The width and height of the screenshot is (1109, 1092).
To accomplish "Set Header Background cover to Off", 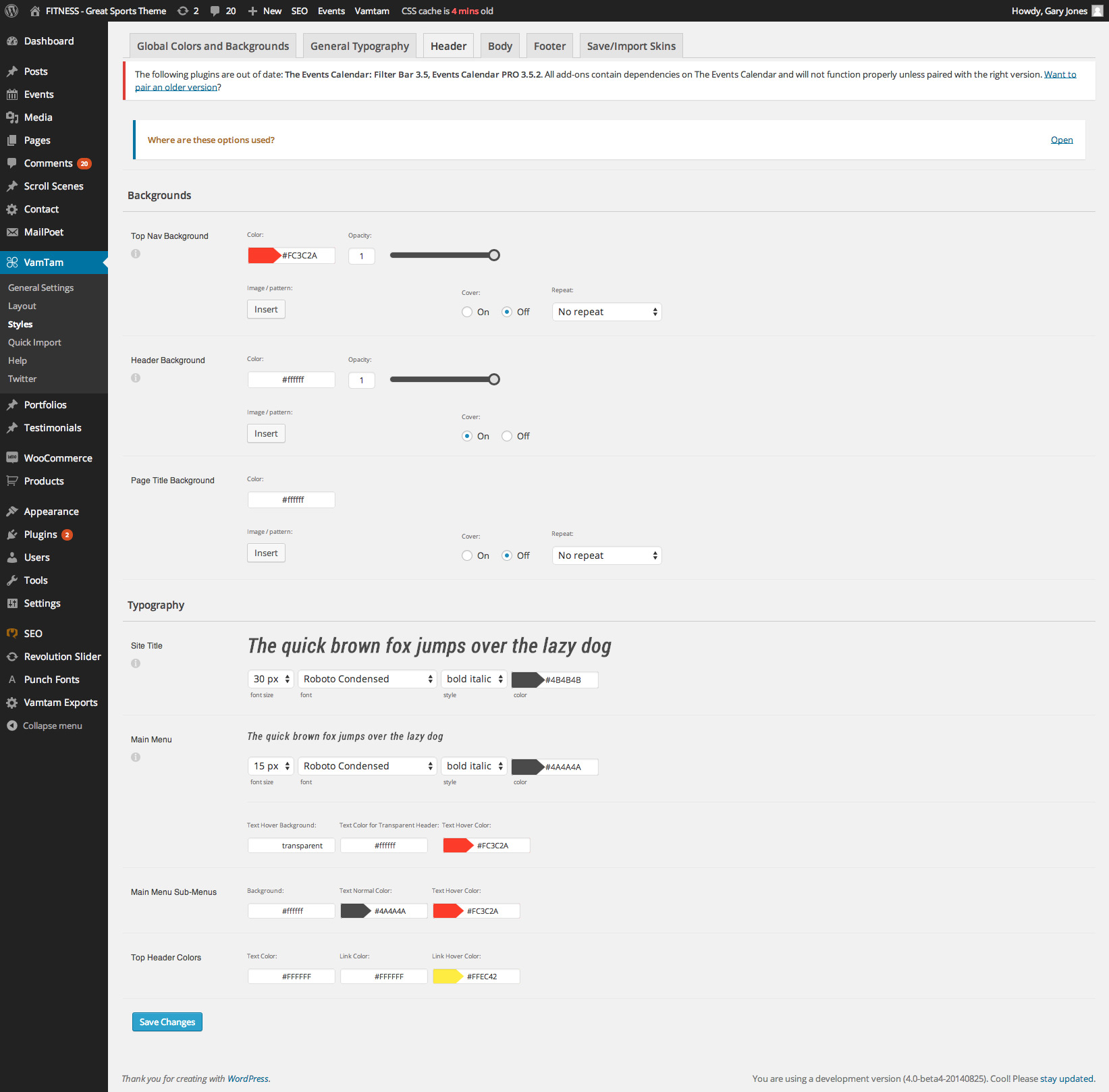I will pyautogui.click(x=507, y=436).
